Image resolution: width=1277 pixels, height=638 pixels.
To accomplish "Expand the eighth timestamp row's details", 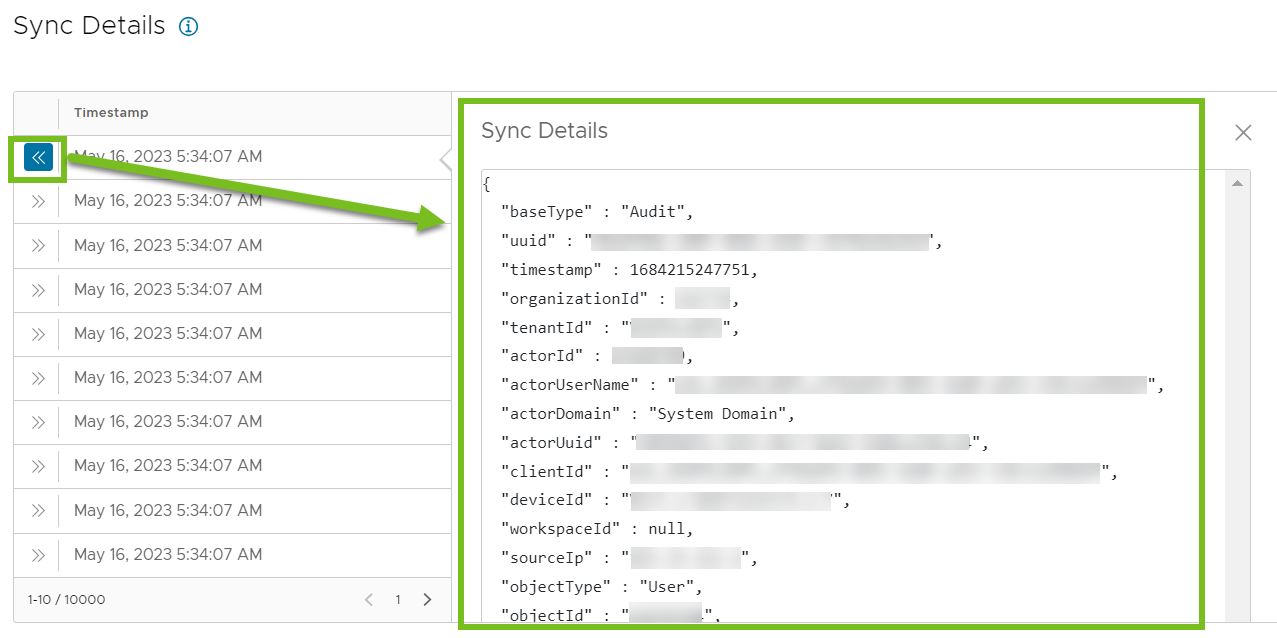I will (38, 466).
